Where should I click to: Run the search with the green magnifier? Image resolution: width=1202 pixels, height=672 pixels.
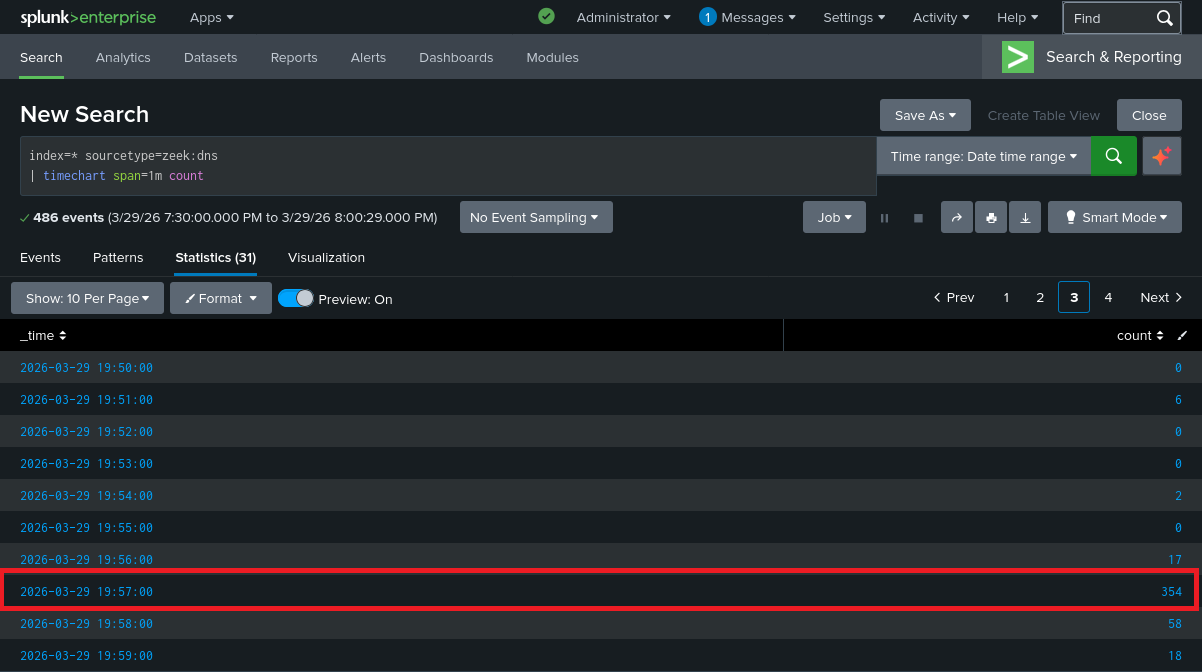pyautogui.click(x=1114, y=156)
